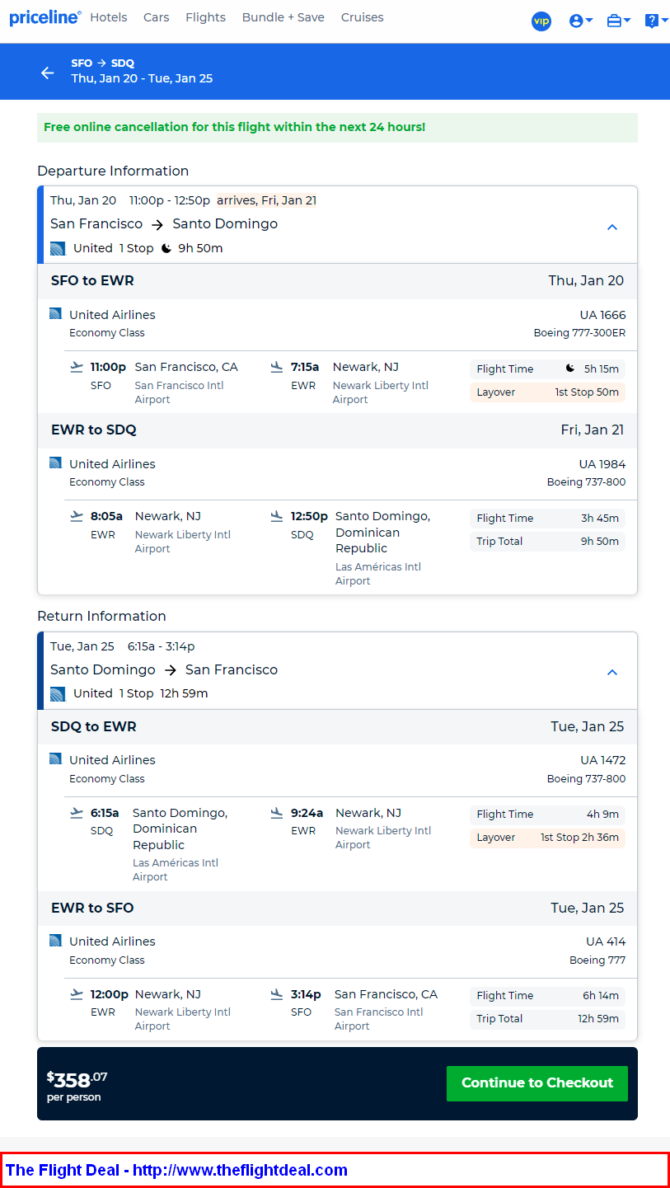This screenshot has width=670, height=1188.
Task: Click the 'Return Information' heading
Action: 102,617
